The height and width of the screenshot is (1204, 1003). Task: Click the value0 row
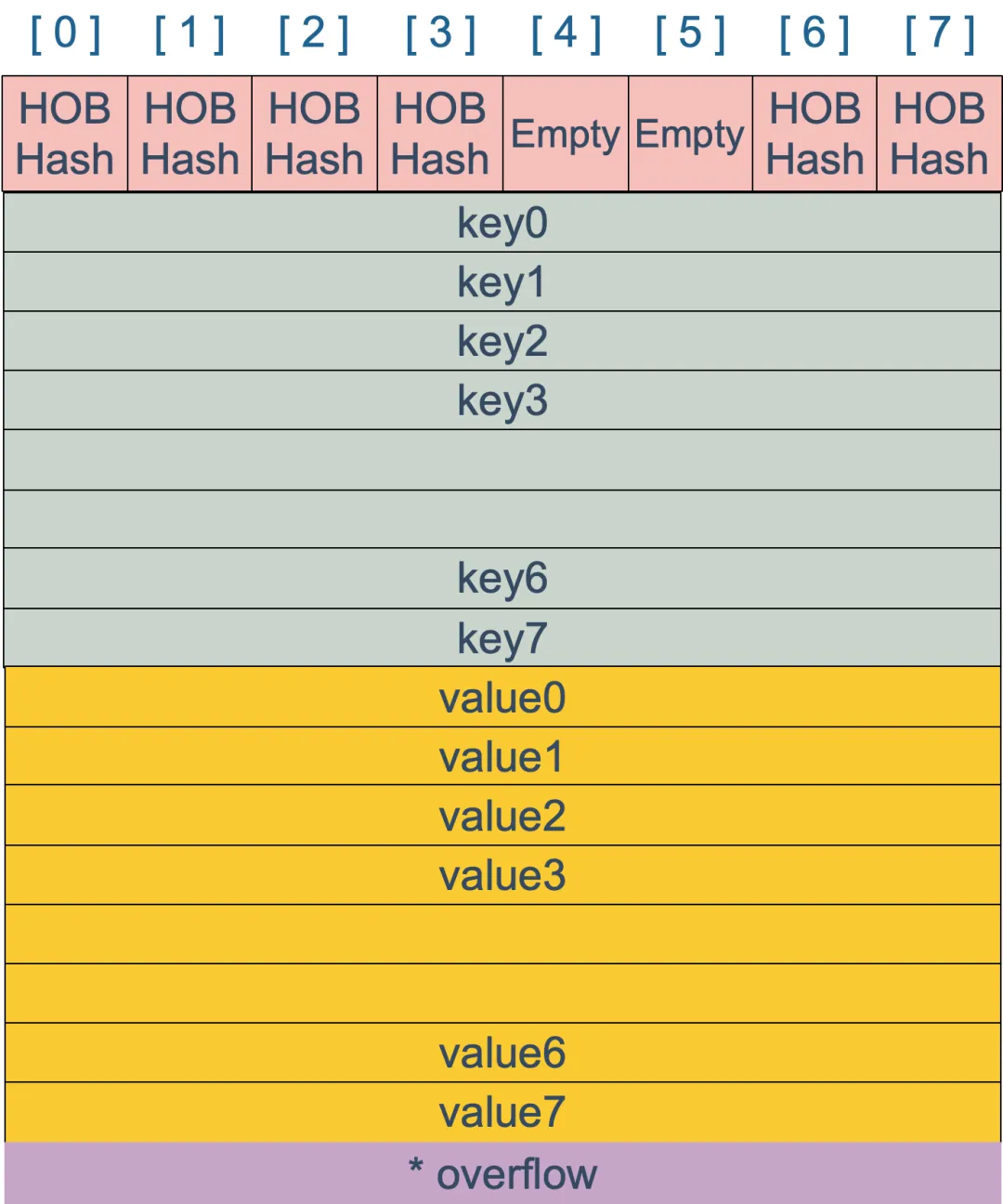tap(502, 698)
